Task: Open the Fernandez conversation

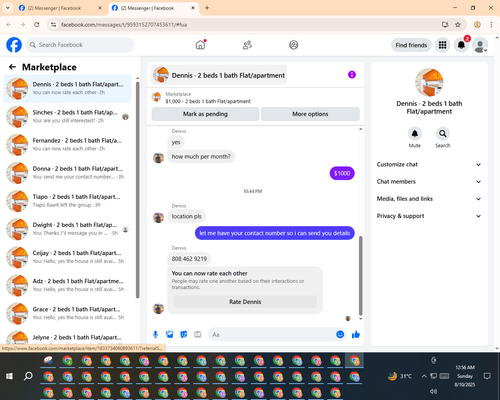Action: [67, 145]
